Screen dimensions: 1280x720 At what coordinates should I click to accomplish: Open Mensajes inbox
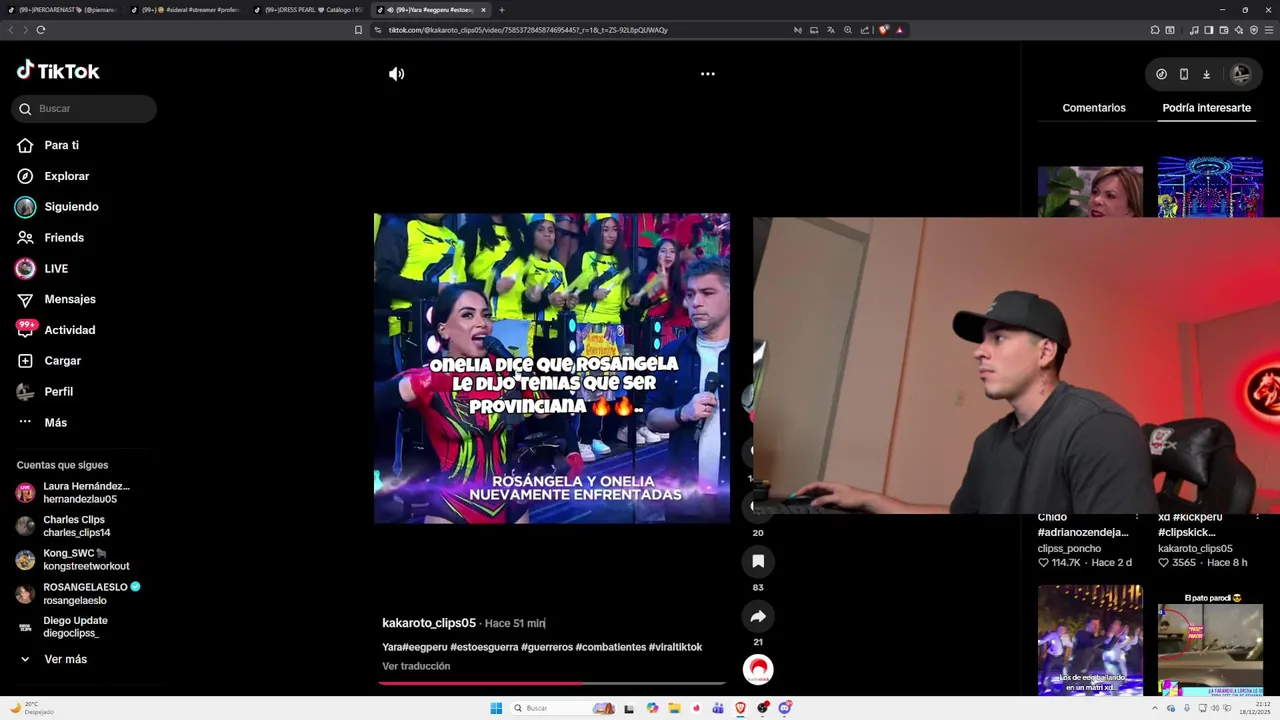click(x=70, y=299)
